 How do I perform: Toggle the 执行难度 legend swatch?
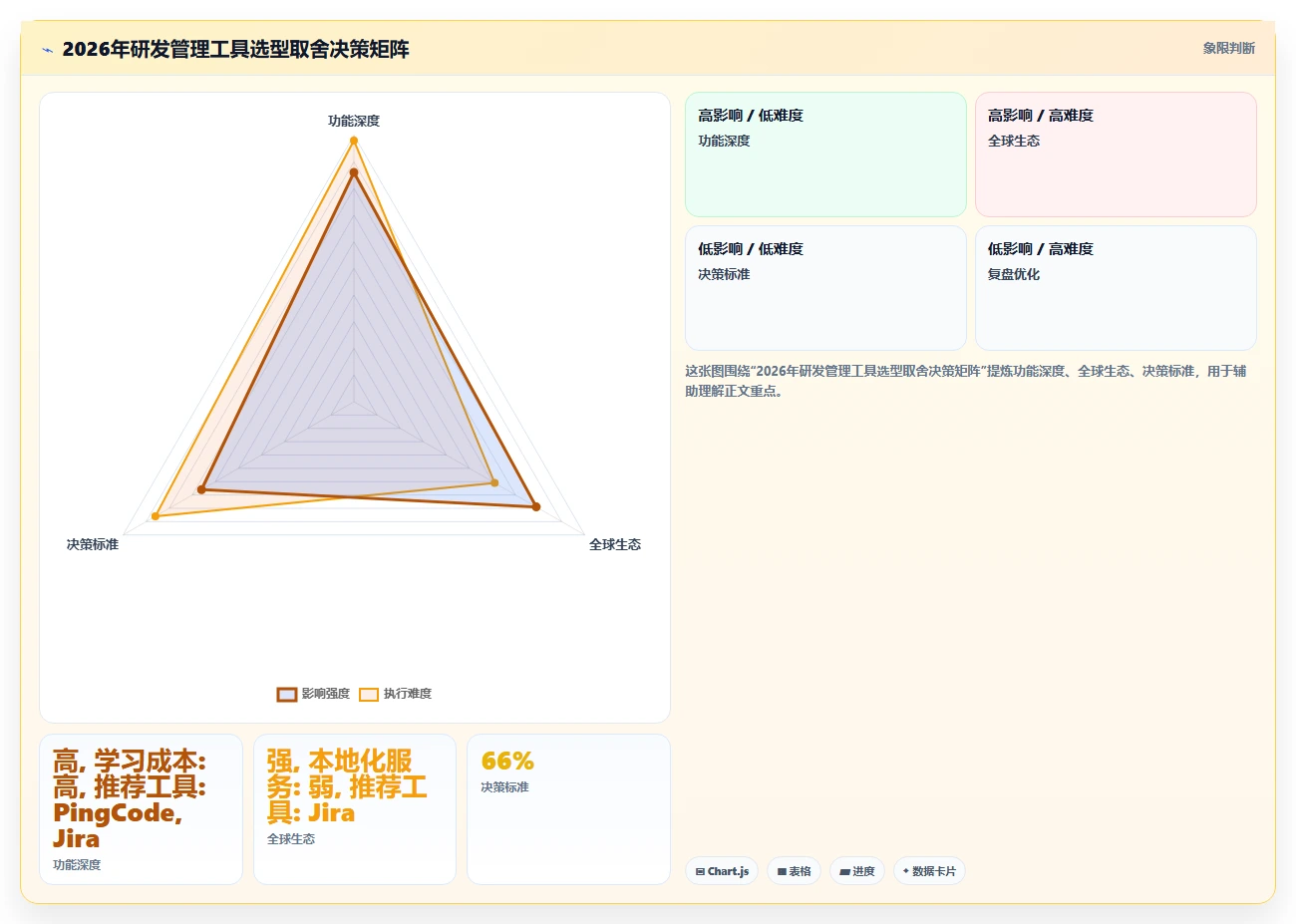click(369, 694)
